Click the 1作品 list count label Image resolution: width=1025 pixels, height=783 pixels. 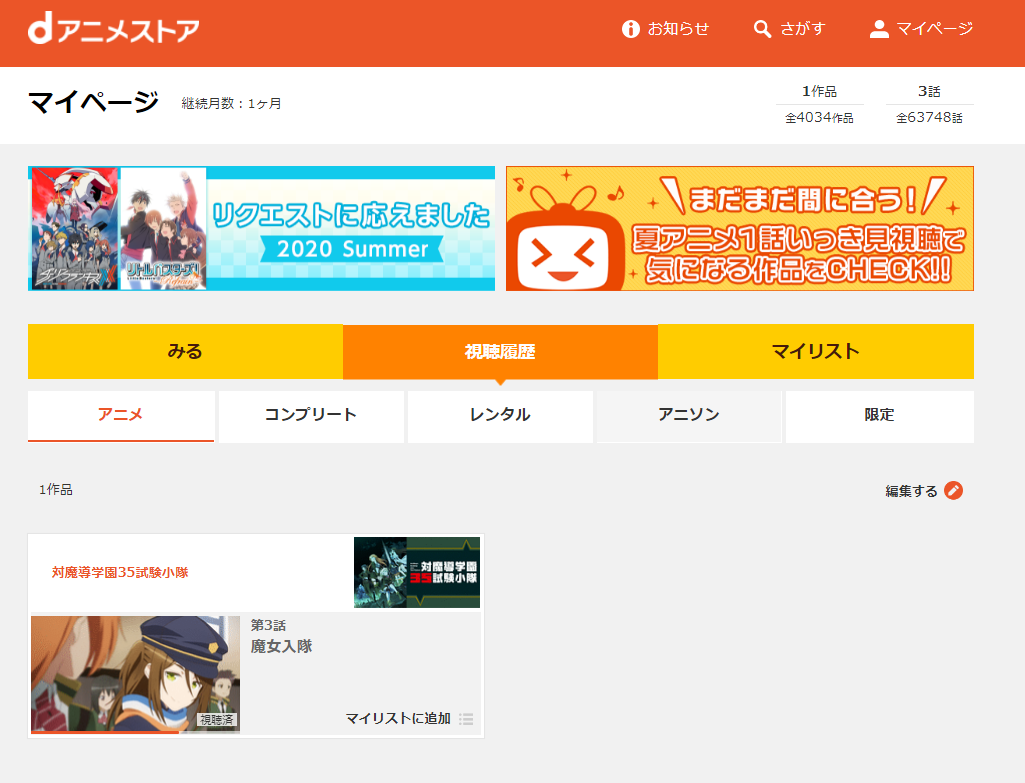click(56, 490)
